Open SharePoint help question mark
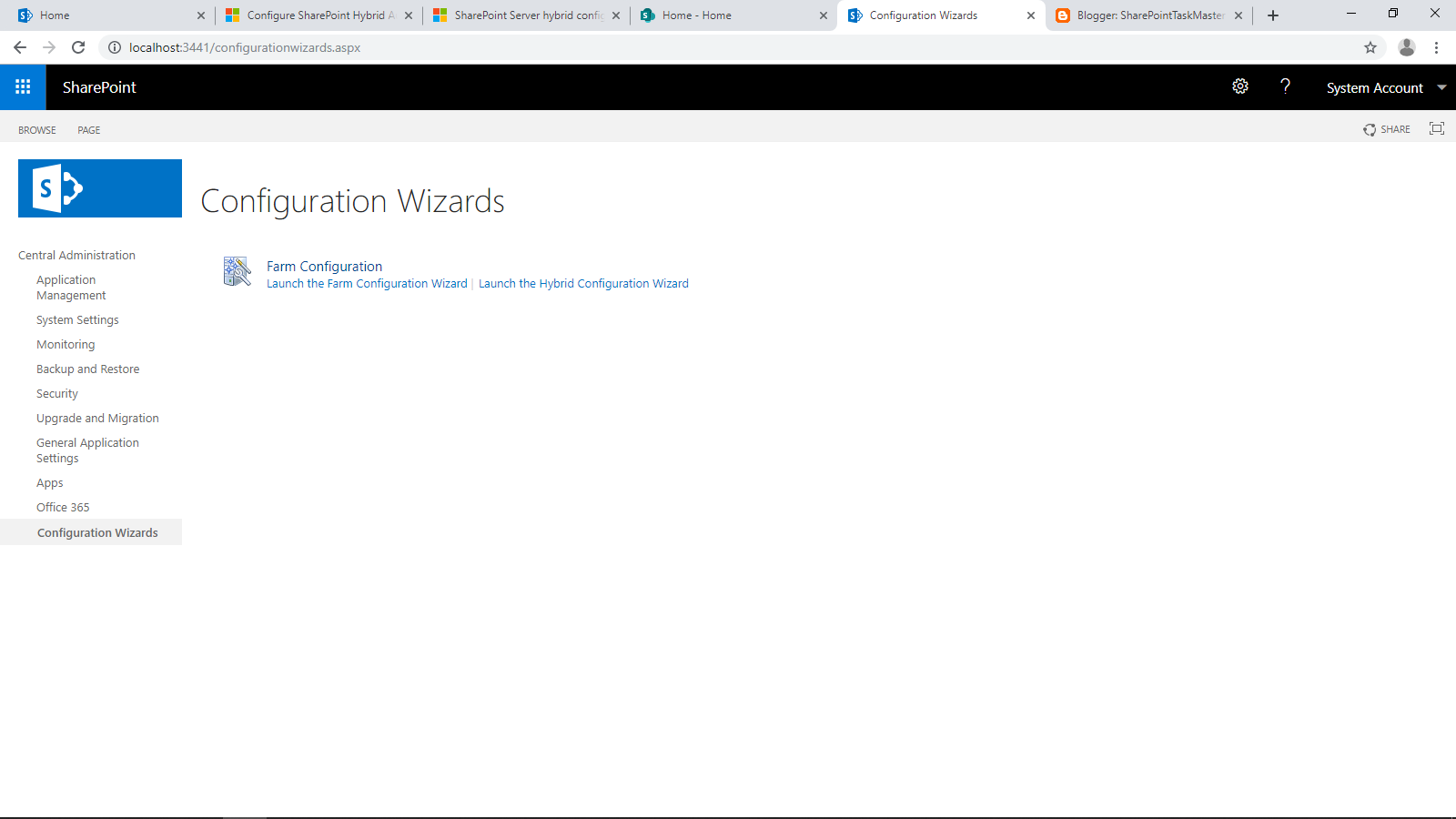This screenshot has height=819, width=1456. [x=1285, y=86]
